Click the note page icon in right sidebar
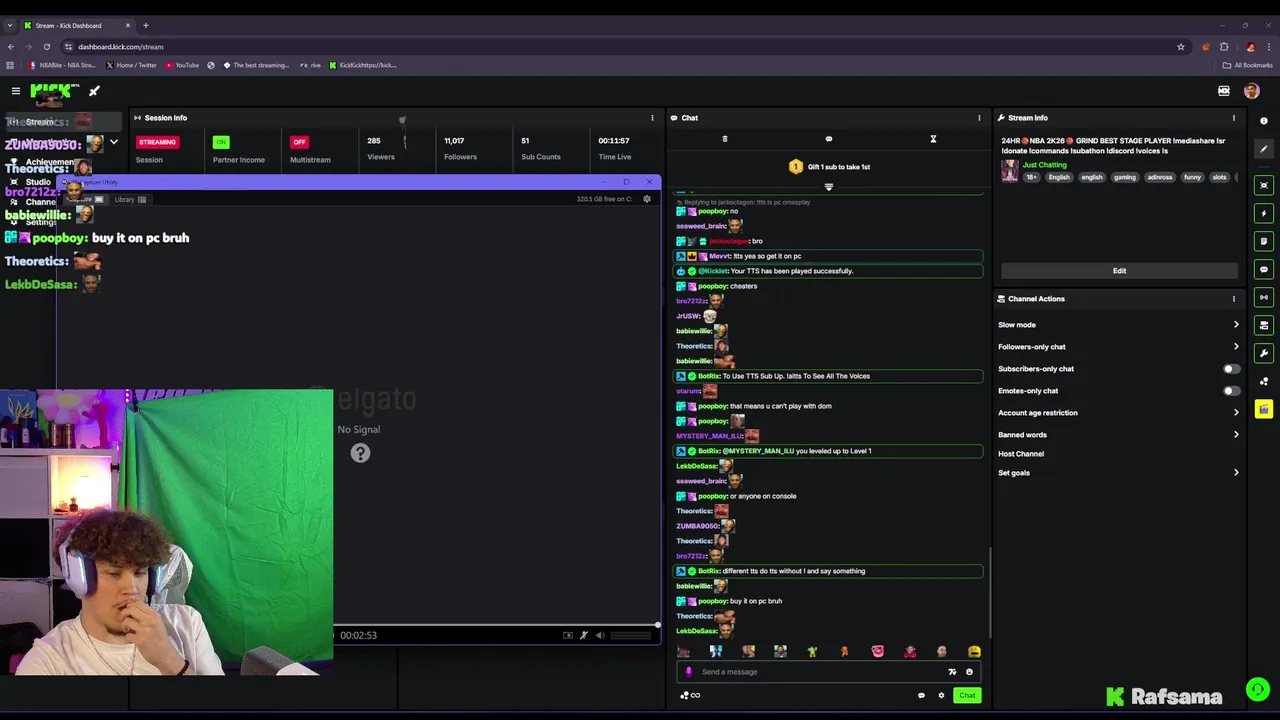This screenshot has height=720, width=1280. pyautogui.click(x=1264, y=241)
